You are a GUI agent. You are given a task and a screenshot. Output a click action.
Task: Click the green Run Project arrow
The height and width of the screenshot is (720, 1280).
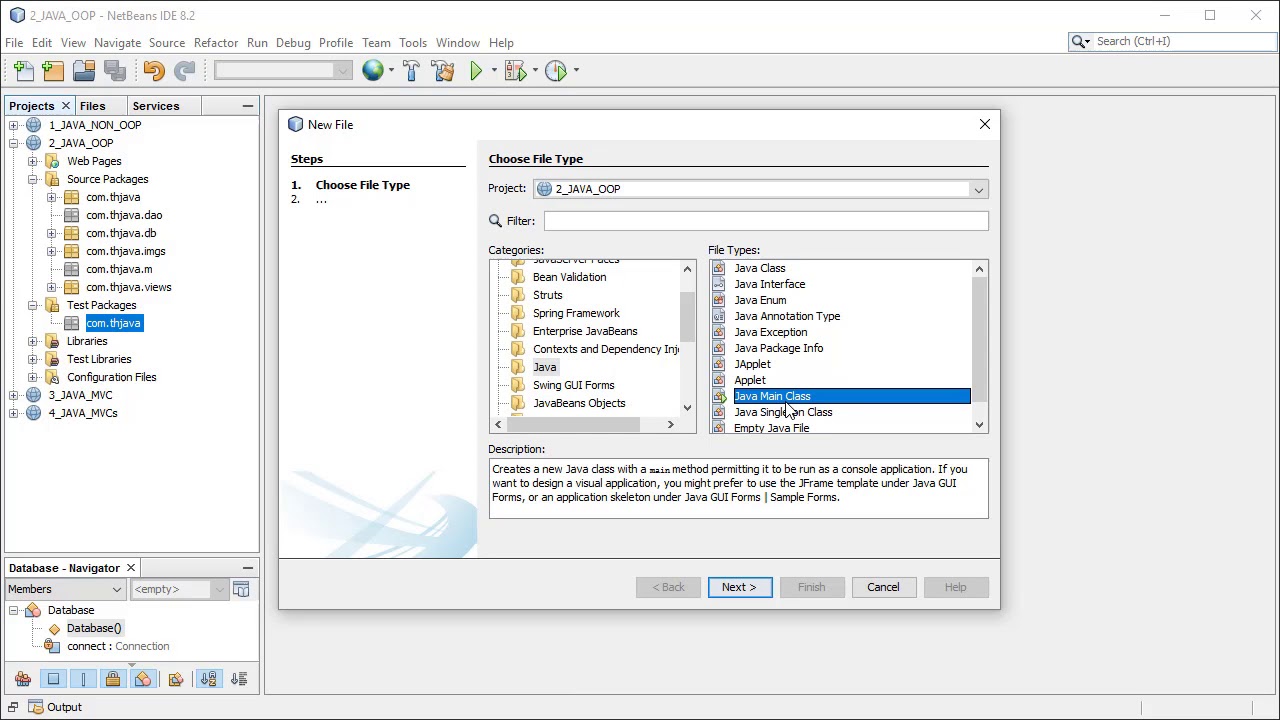(477, 70)
